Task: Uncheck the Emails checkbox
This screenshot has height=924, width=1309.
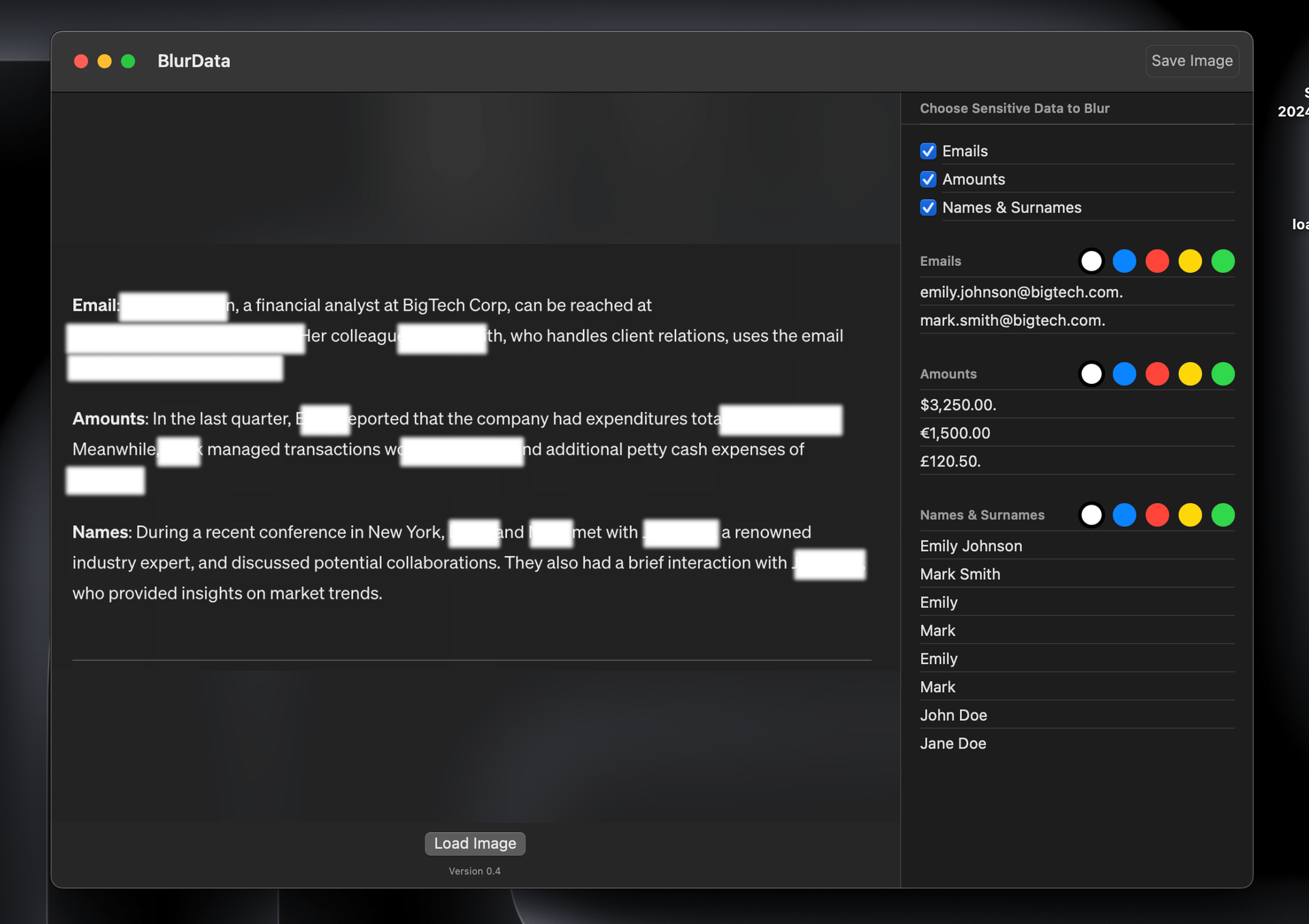Action: point(928,151)
